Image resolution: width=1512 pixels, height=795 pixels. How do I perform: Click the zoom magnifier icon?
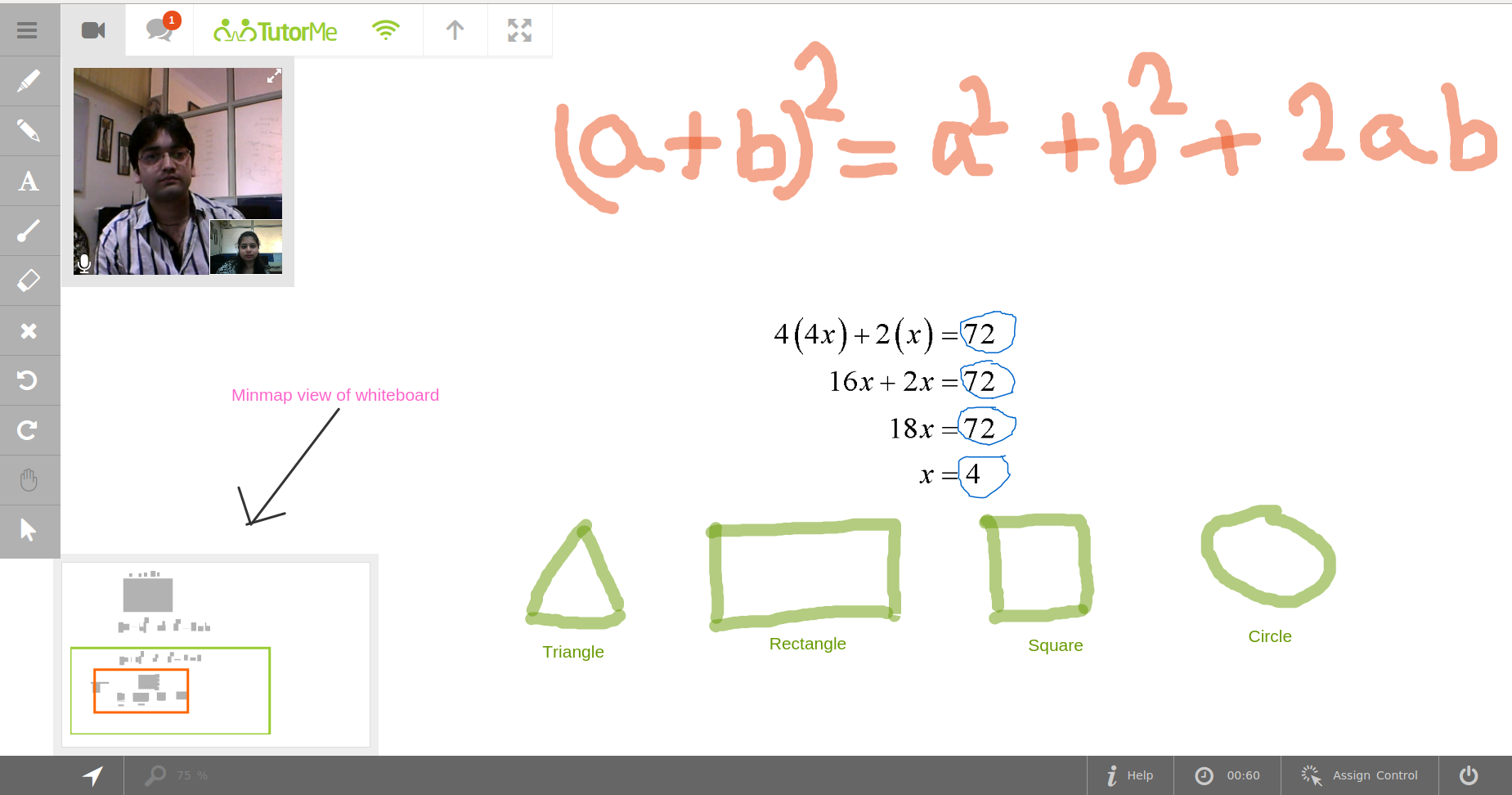pyautogui.click(x=155, y=775)
